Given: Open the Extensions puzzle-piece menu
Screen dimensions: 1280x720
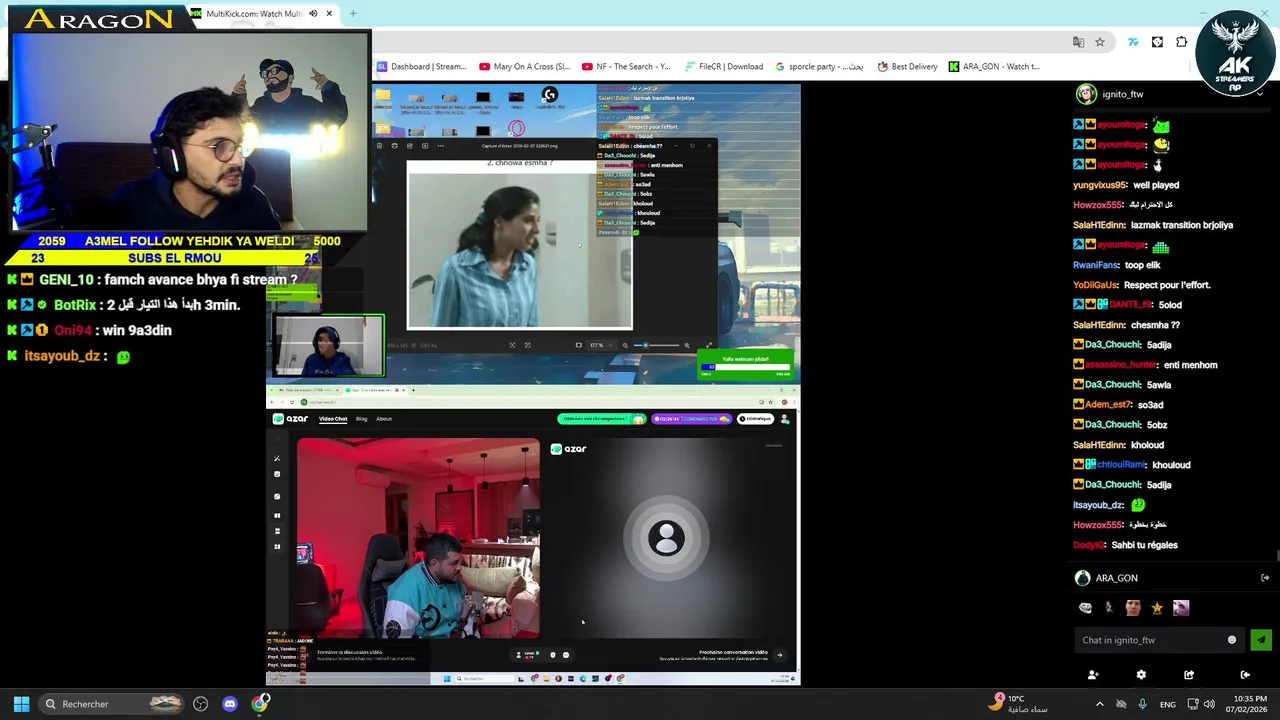Looking at the screenshot, I should (1182, 42).
